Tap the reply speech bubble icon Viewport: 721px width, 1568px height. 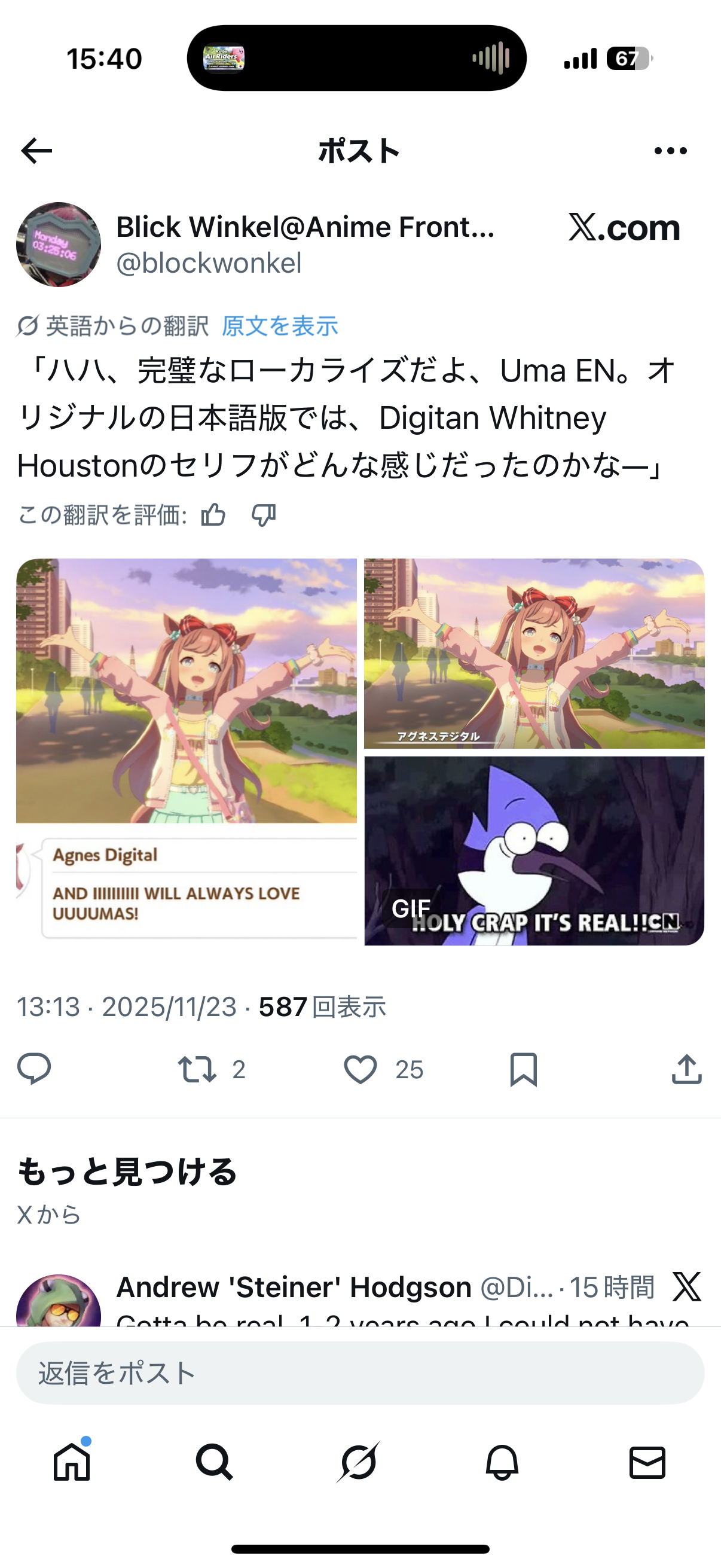click(34, 1069)
